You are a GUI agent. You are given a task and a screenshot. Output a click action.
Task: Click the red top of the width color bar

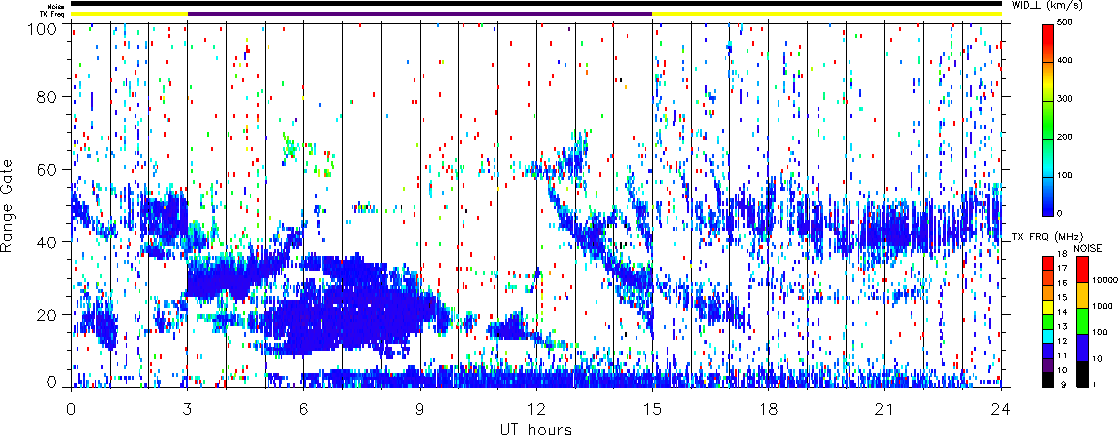[x=1049, y=32]
